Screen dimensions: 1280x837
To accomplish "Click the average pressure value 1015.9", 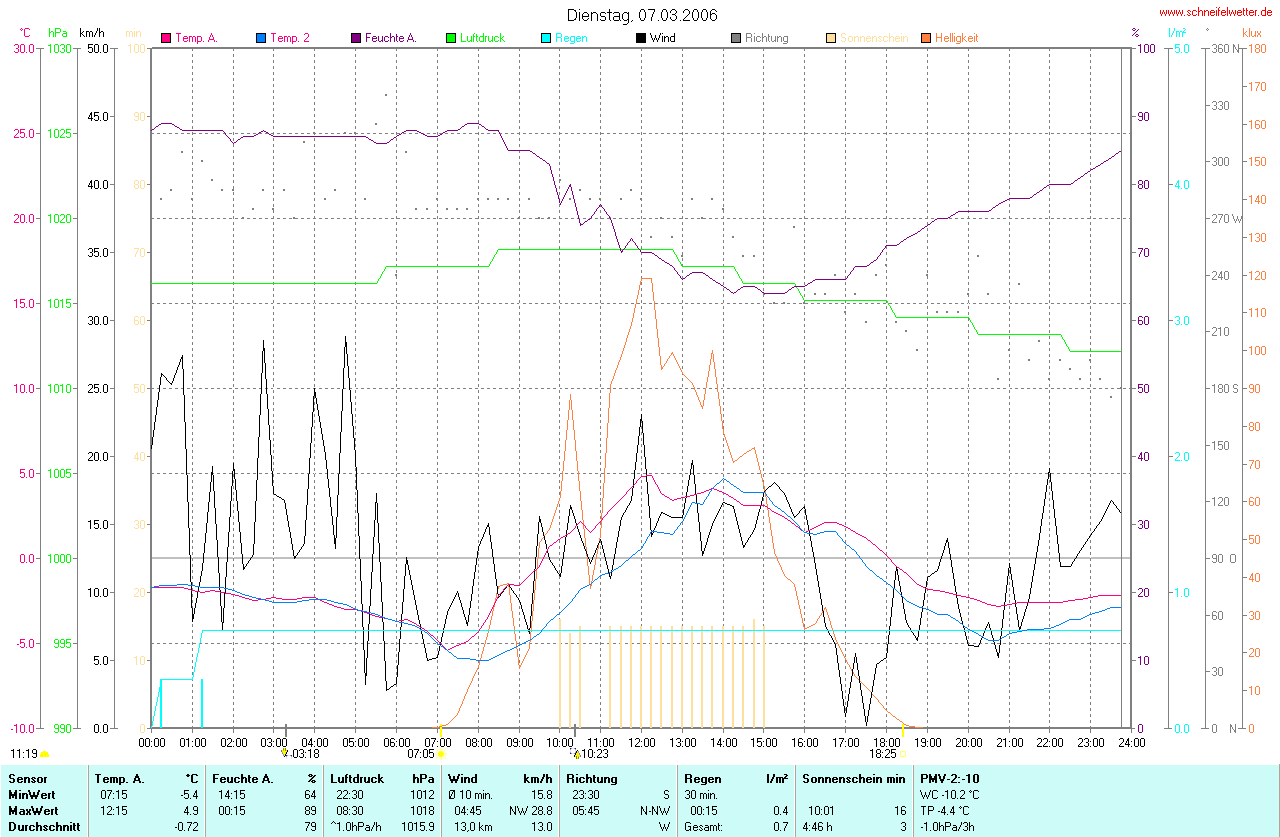I will point(418,827).
